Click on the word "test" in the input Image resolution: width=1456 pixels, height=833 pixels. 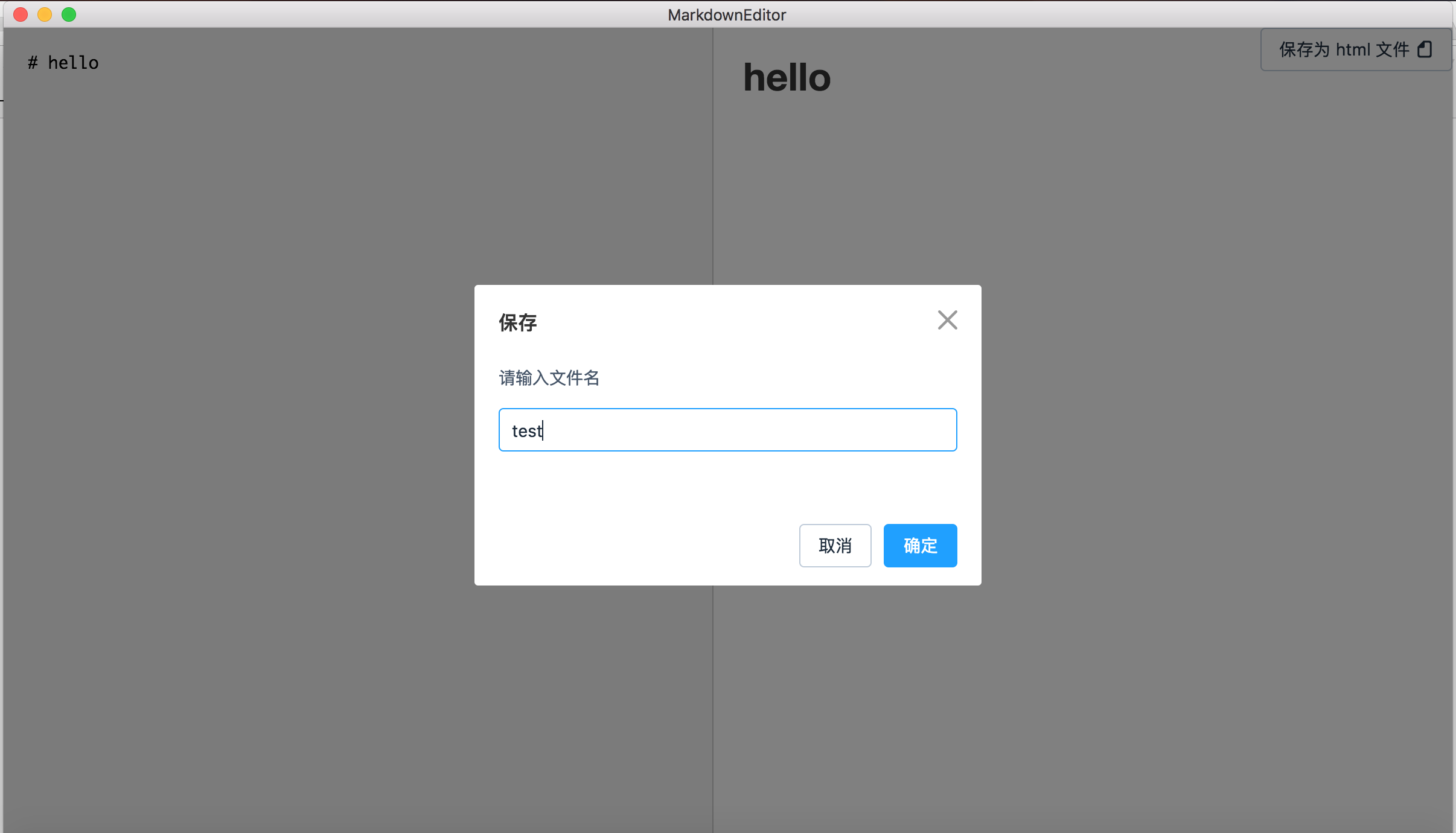point(526,431)
